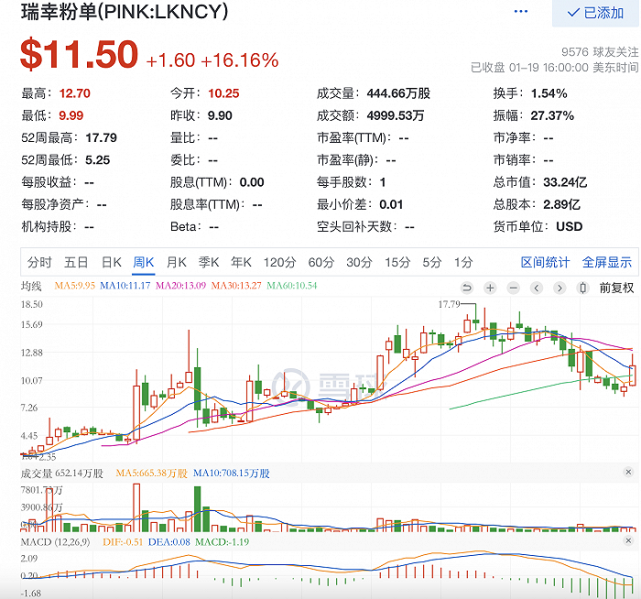Move chart left with the left chevron

(536, 288)
